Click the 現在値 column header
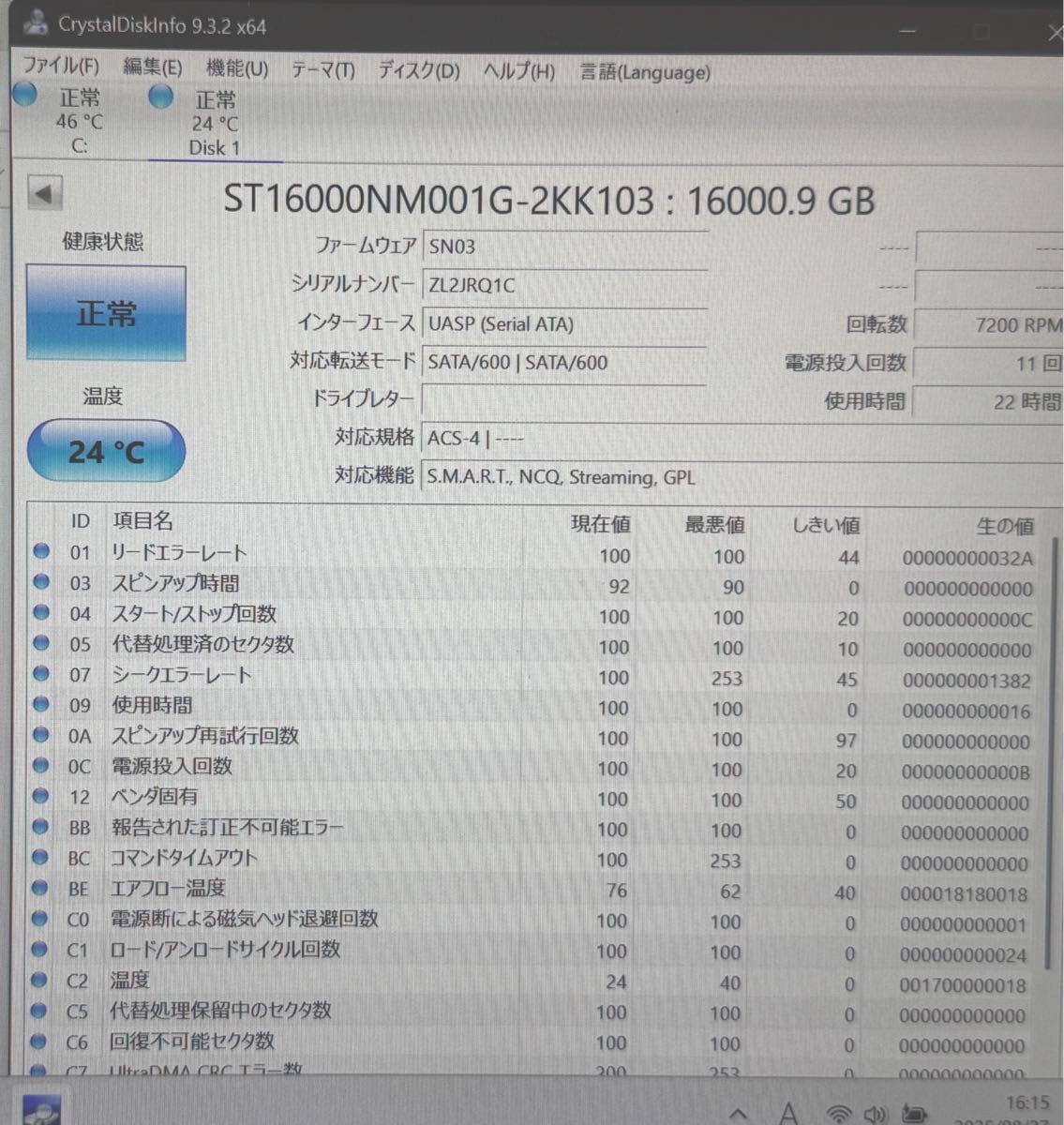 pyautogui.click(x=600, y=524)
